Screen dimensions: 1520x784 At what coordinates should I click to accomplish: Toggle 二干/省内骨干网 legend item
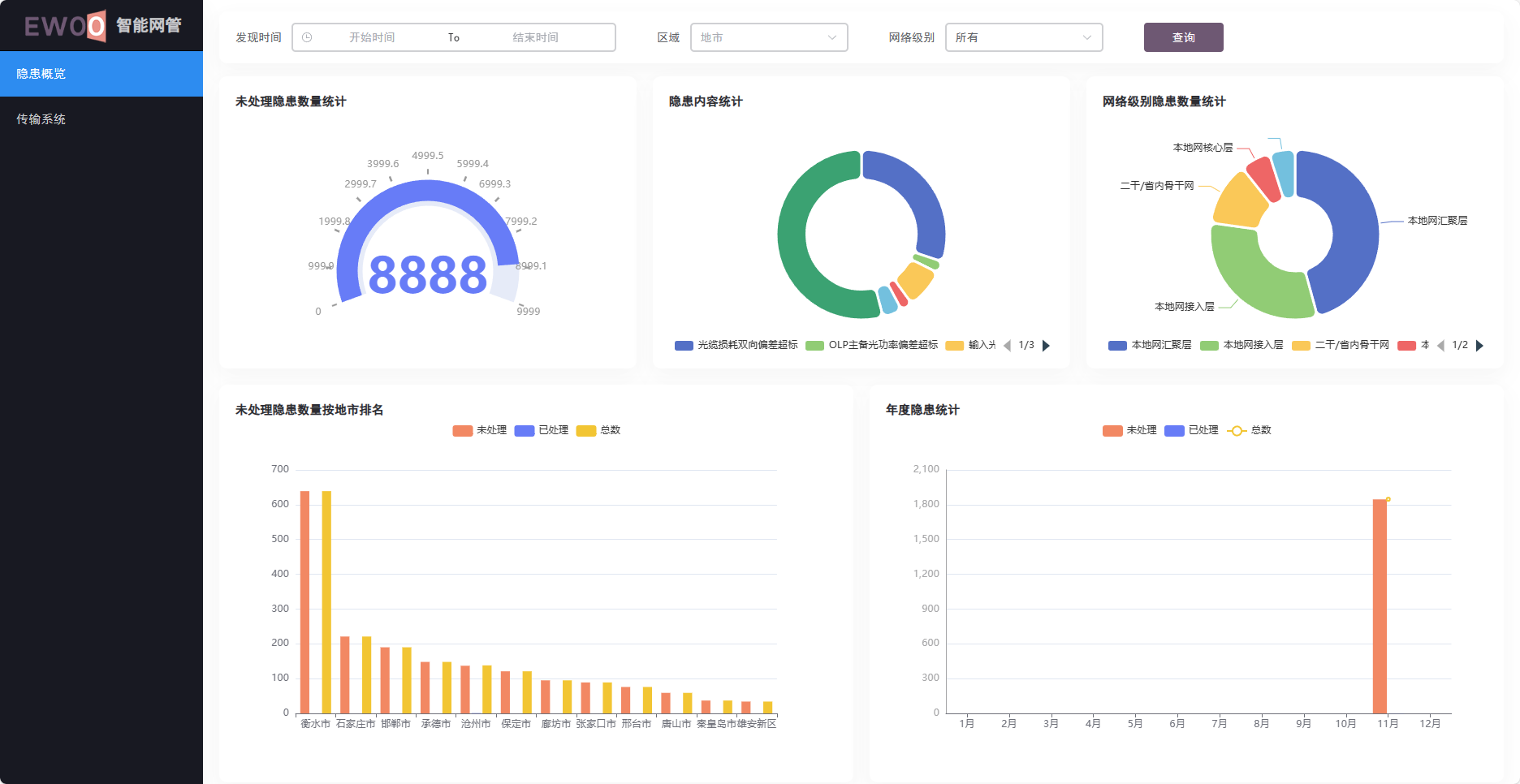tap(1341, 346)
